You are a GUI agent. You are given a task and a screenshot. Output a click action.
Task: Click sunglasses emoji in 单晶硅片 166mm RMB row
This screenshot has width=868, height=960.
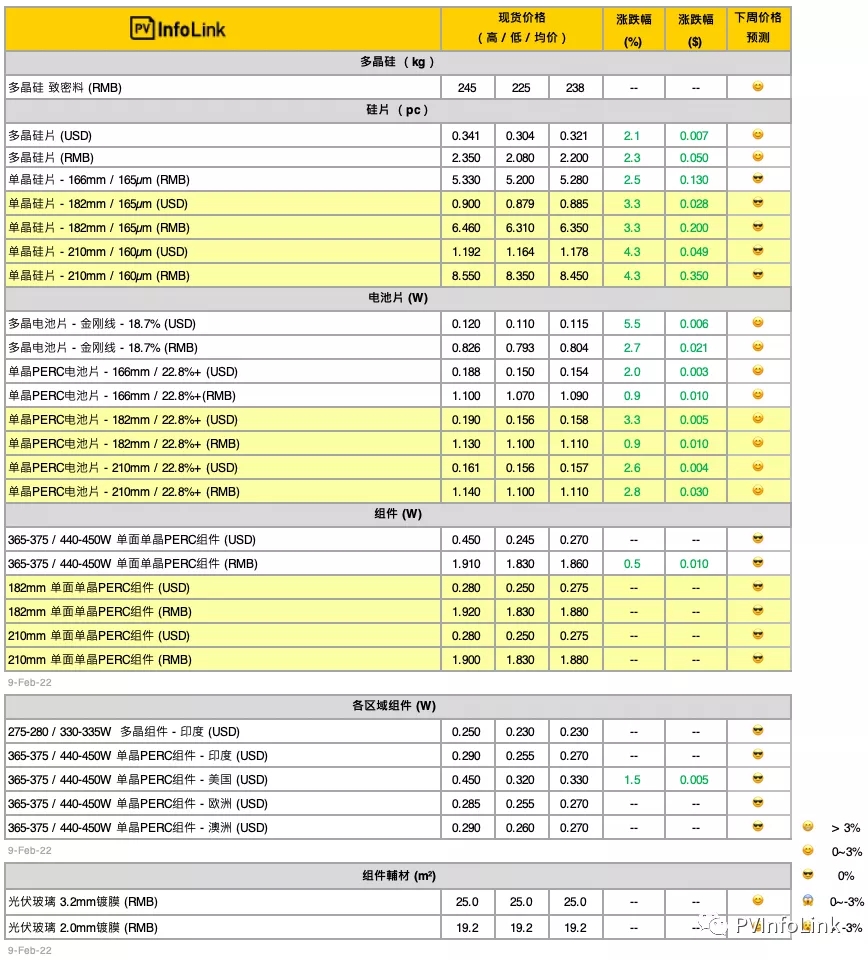pyautogui.click(x=758, y=180)
